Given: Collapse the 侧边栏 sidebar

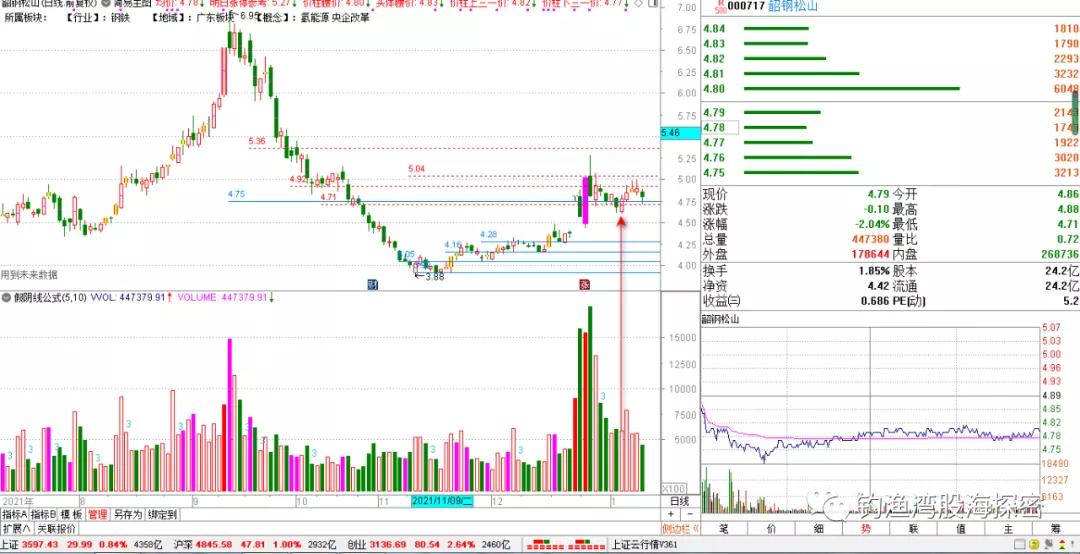Looking at the screenshot, I should point(681,529).
